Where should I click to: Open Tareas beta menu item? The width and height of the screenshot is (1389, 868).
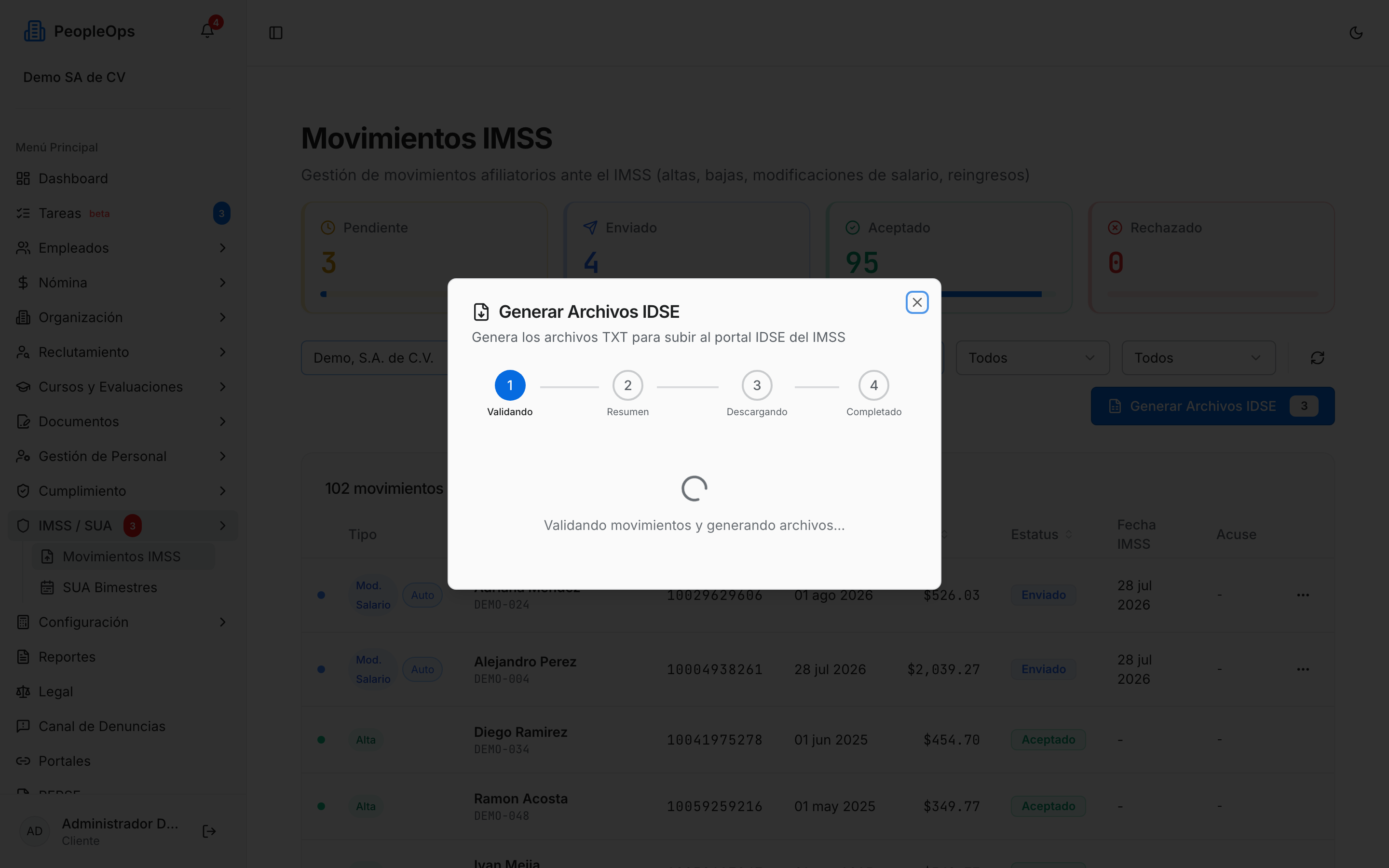[x=123, y=213]
